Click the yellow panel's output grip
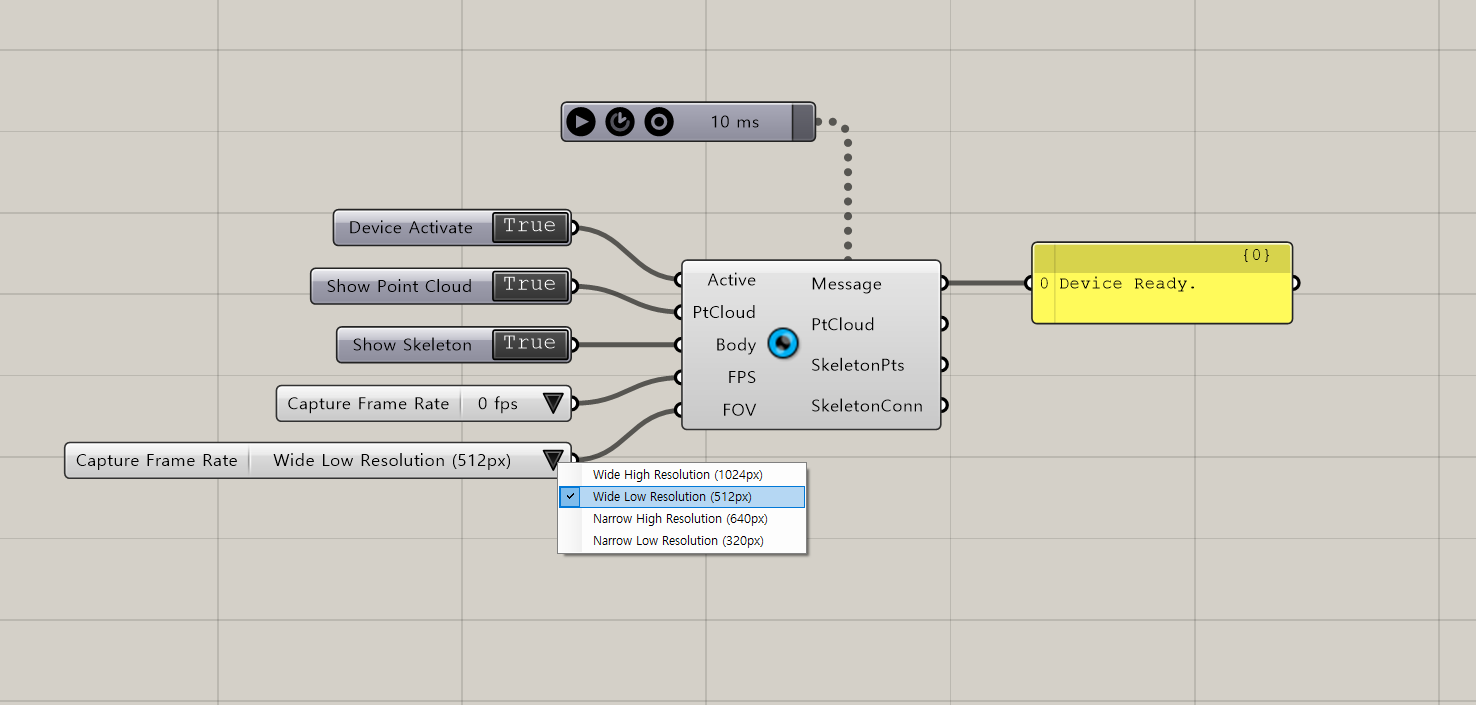1476x705 pixels. pyautogui.click(x=1295, y=283)
